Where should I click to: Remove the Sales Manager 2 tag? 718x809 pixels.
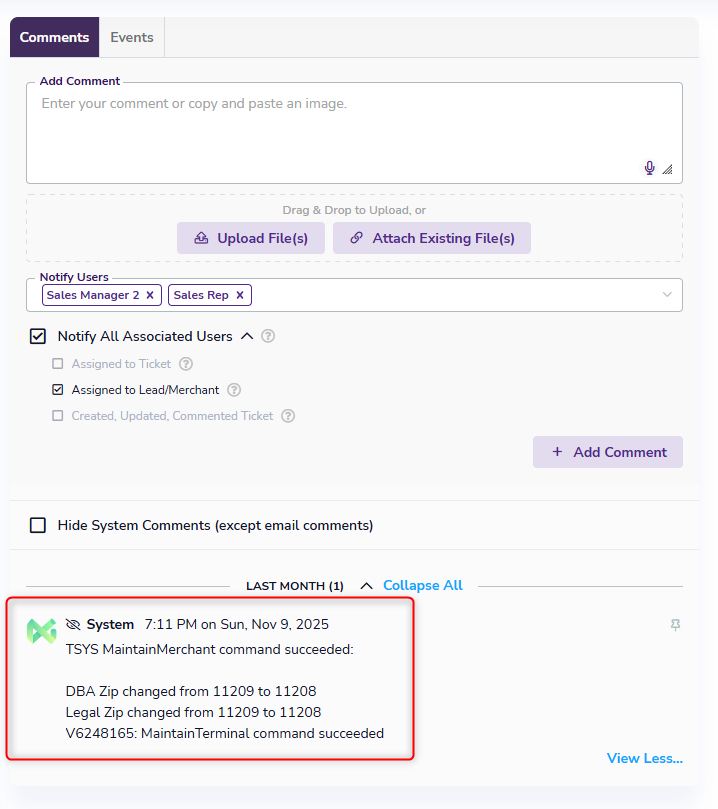pos(150,295)
